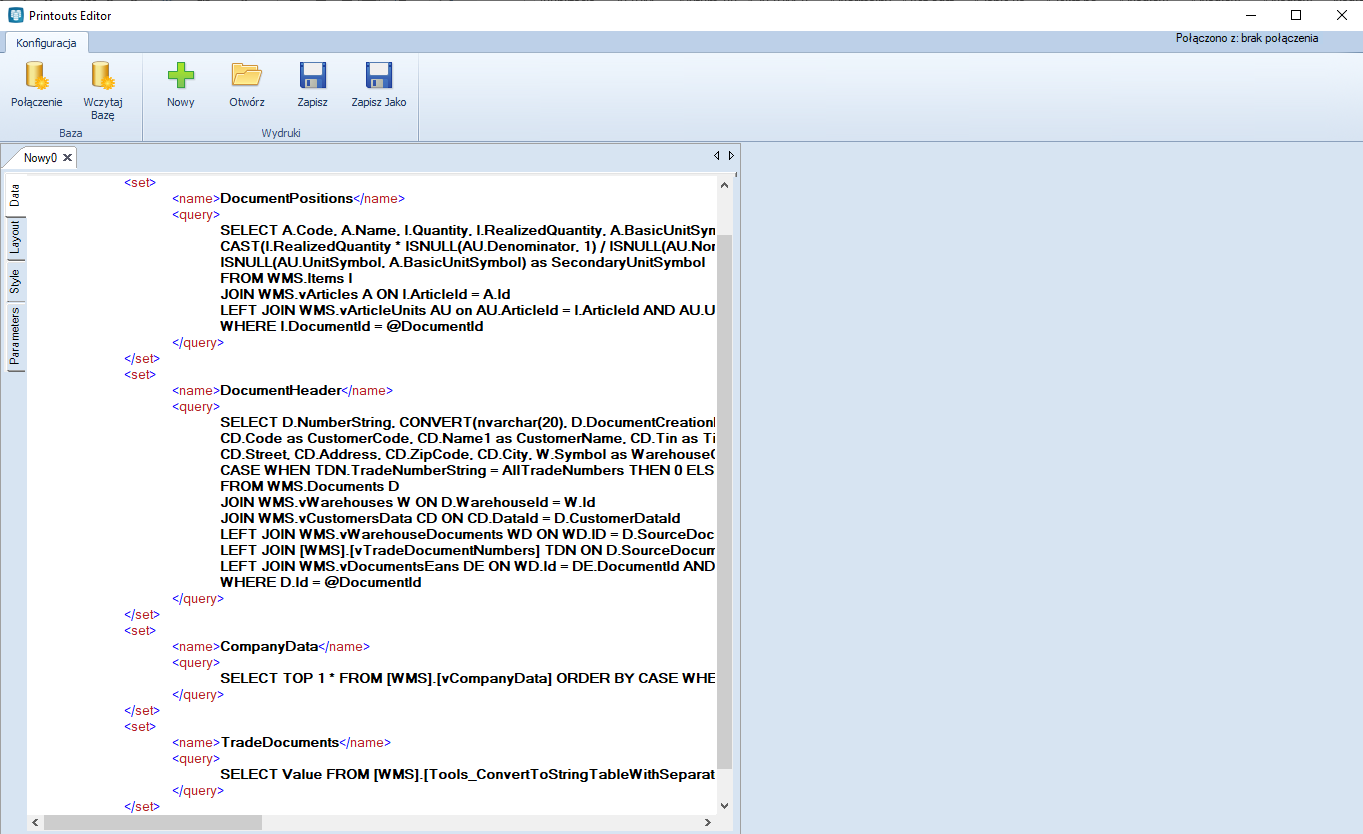Click the horizontal scrollbar left arrow
Viewport: 1363px width, 834px height.
tap(36, 822)
